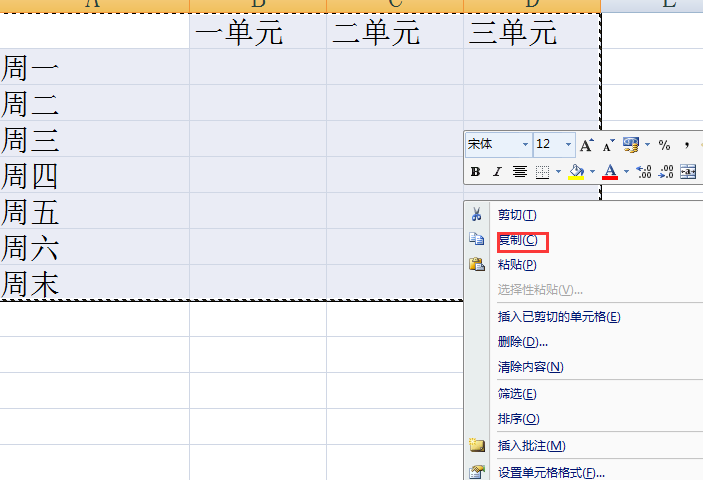
Task: Select the empty cell under 二单元 in 周三 row
Action: [395, 139]
